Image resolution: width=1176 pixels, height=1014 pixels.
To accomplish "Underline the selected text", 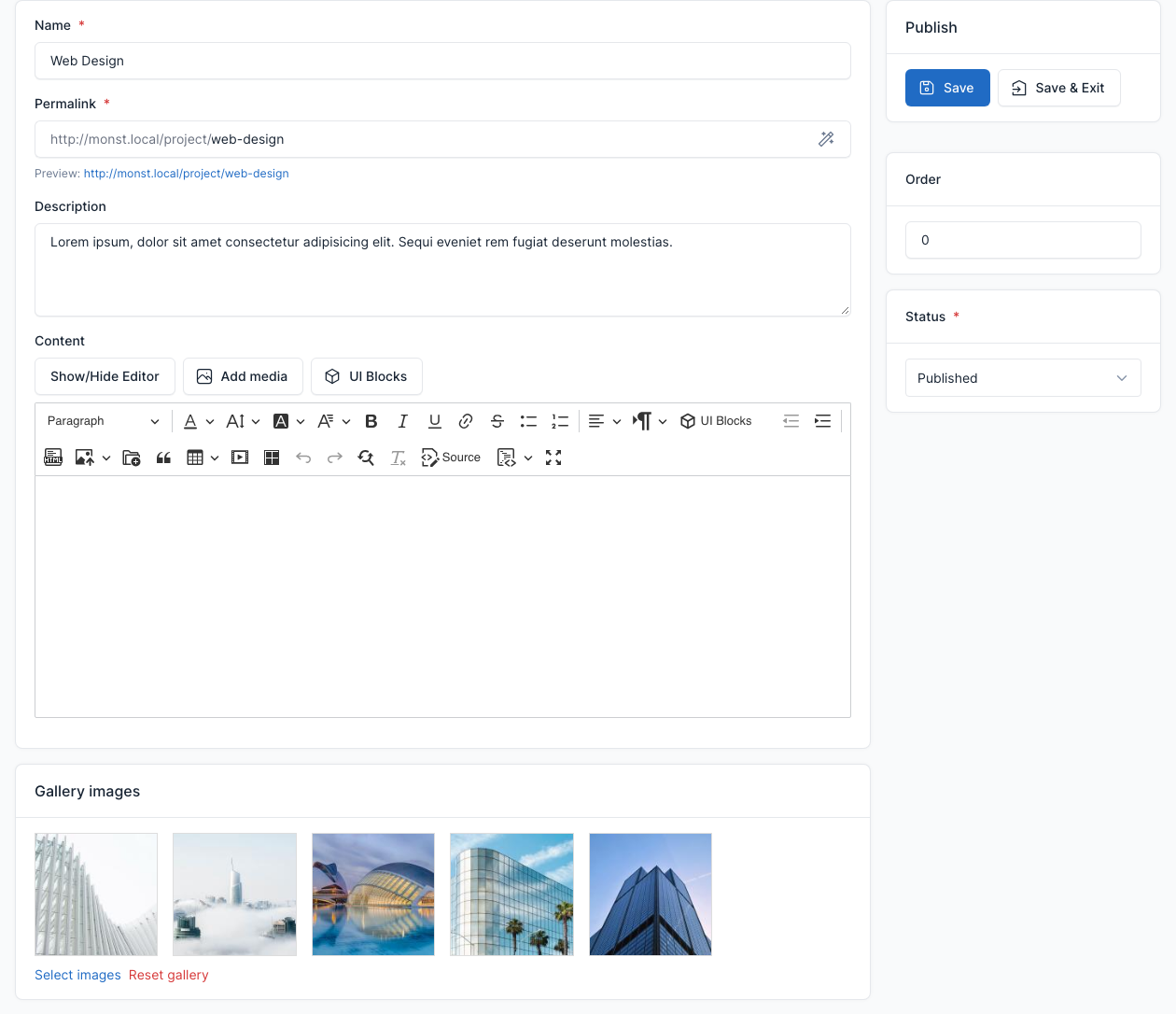I will tap(435, 421).
